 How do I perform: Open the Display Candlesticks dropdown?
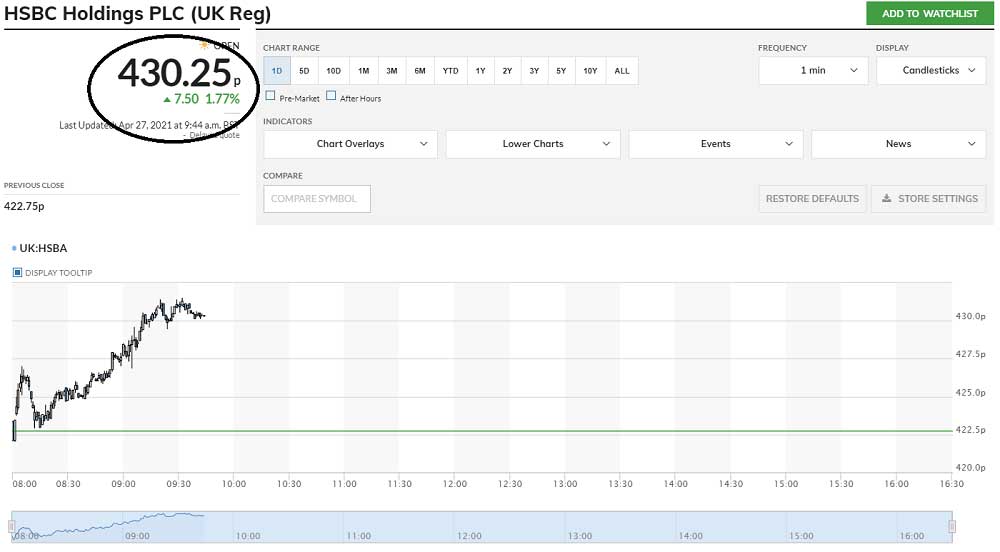[x=931, y=70]
